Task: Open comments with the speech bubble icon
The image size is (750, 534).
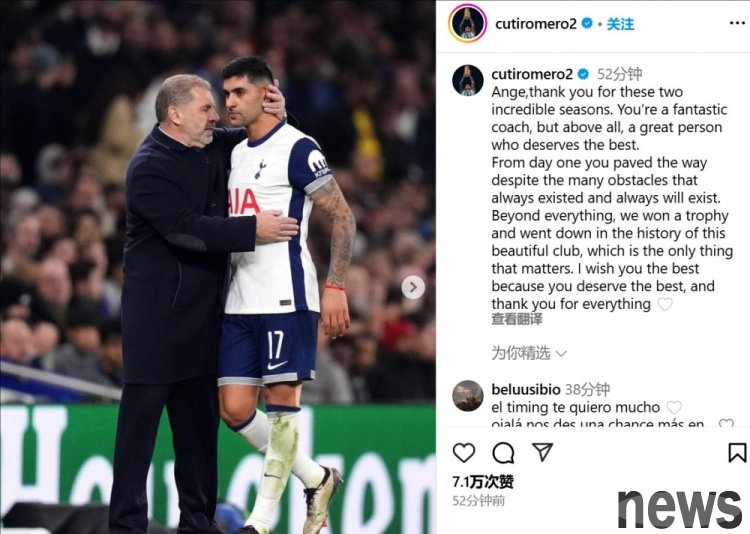Action: pyautogui.click(x=503, y=453)
